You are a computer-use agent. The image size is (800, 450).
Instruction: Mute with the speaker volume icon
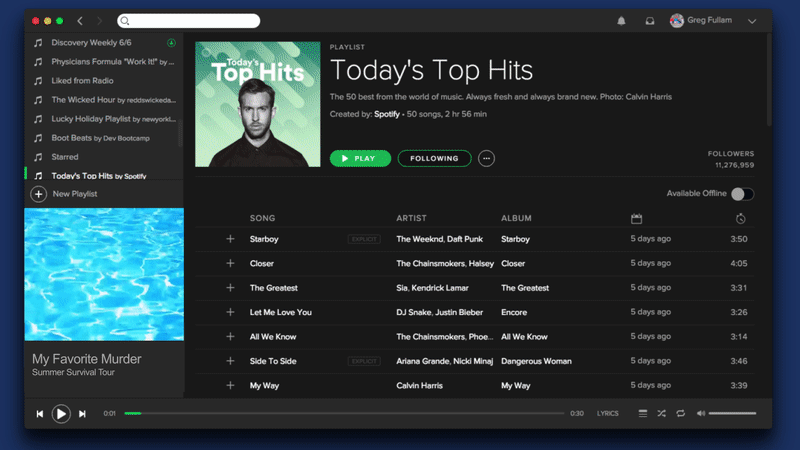(x=701, y=413)
